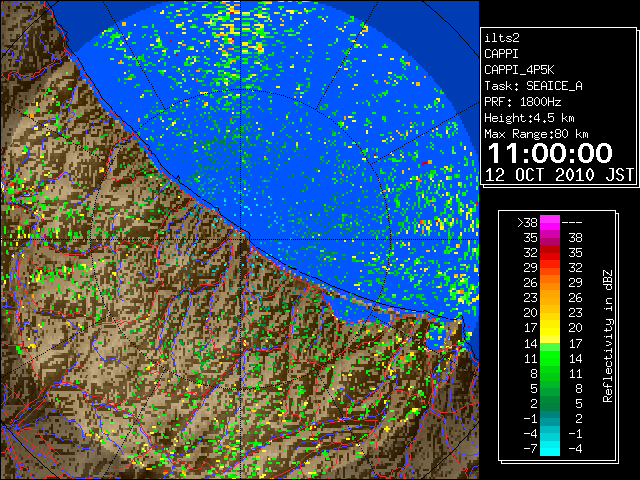The height and width of the screenshot is (480, 640).
Task: Click the 'Height:4.5 km' line
Action: [529, 118]
